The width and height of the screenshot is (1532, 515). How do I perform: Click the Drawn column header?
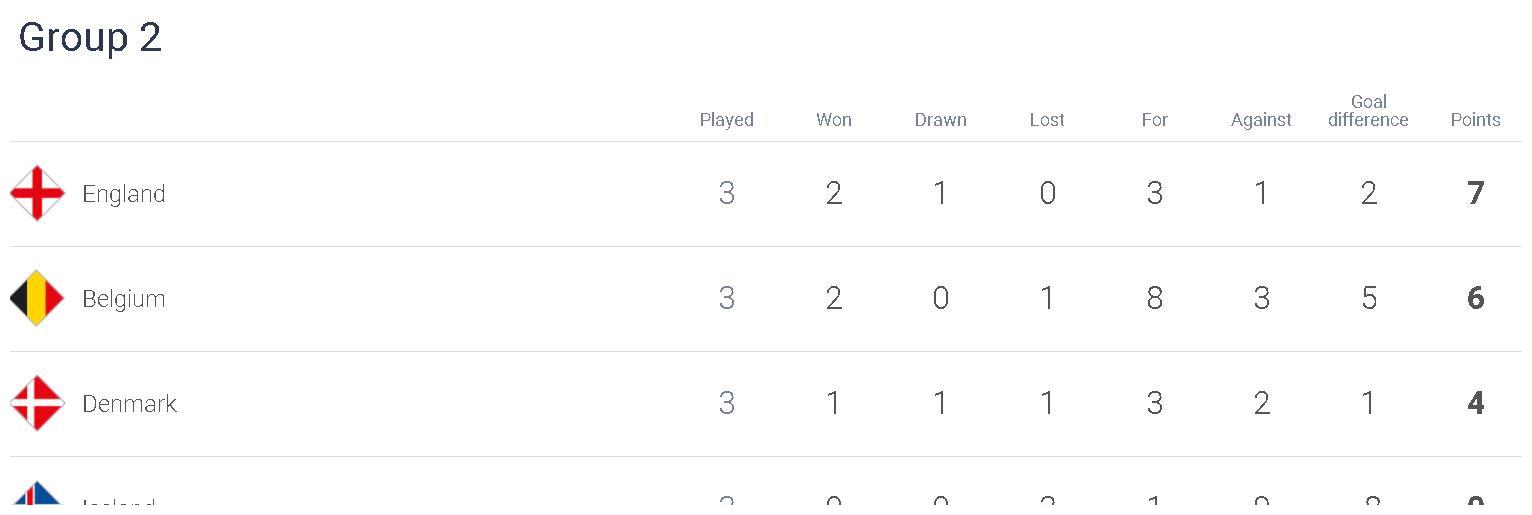tap(940, 120)
